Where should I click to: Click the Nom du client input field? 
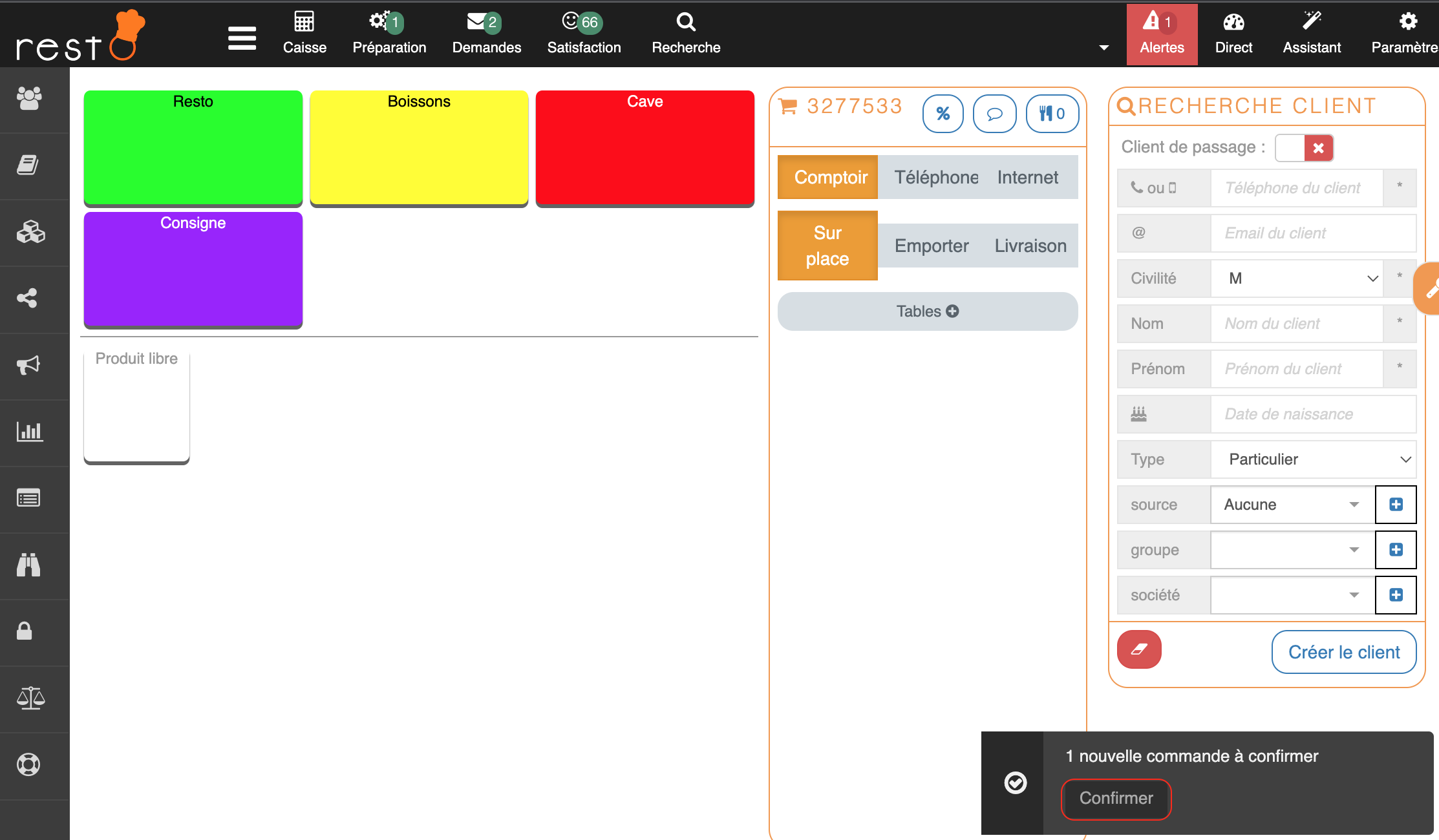pos(1296,324)
